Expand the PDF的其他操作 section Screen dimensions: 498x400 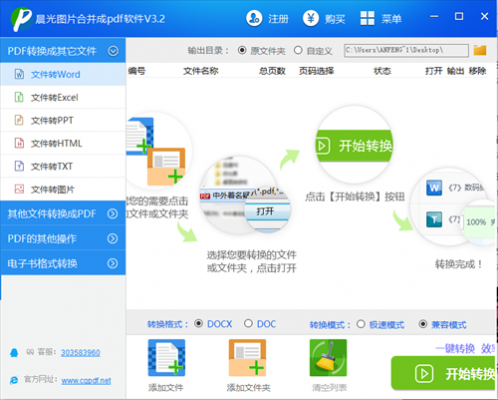click(x=113, y=238)
